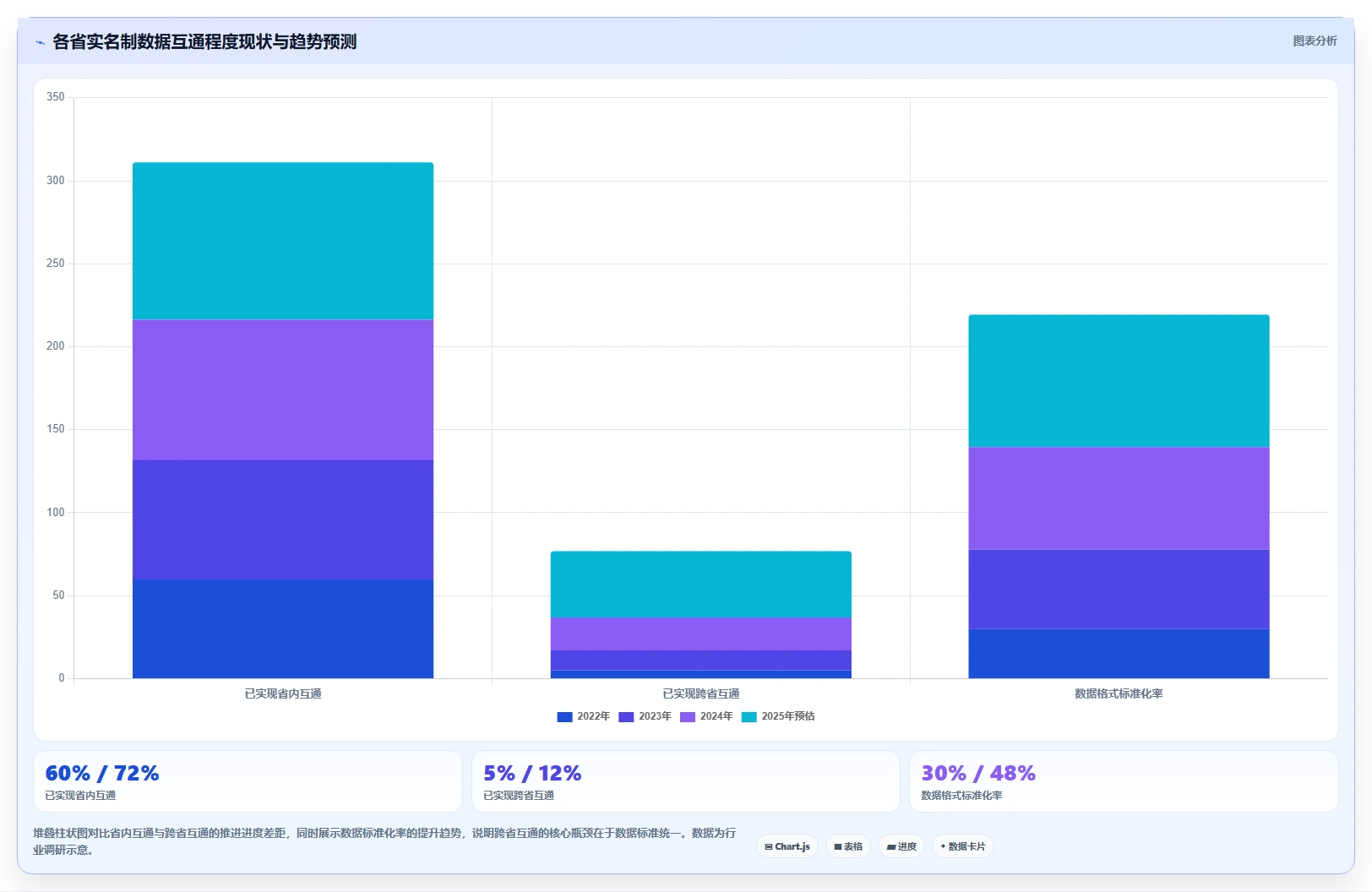Select the 进度 tag chip
This screenshot has height=892, width=1372.
click(901, 846)
